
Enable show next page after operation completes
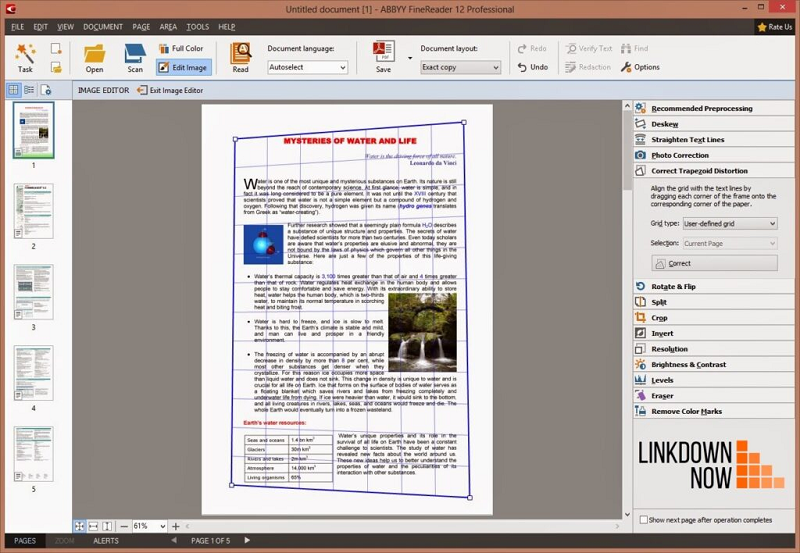pyautogui.click(x=643, y=520)
